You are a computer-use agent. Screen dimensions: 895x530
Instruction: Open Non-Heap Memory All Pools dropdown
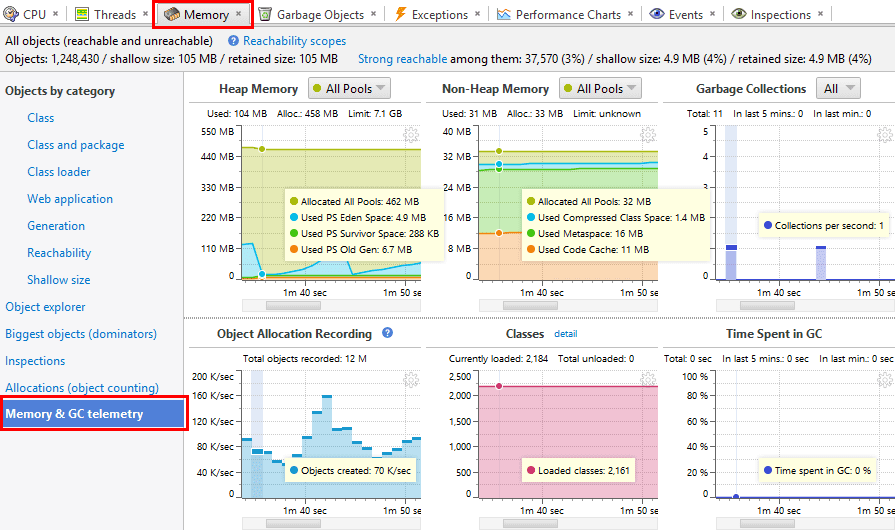click(600, 88)
